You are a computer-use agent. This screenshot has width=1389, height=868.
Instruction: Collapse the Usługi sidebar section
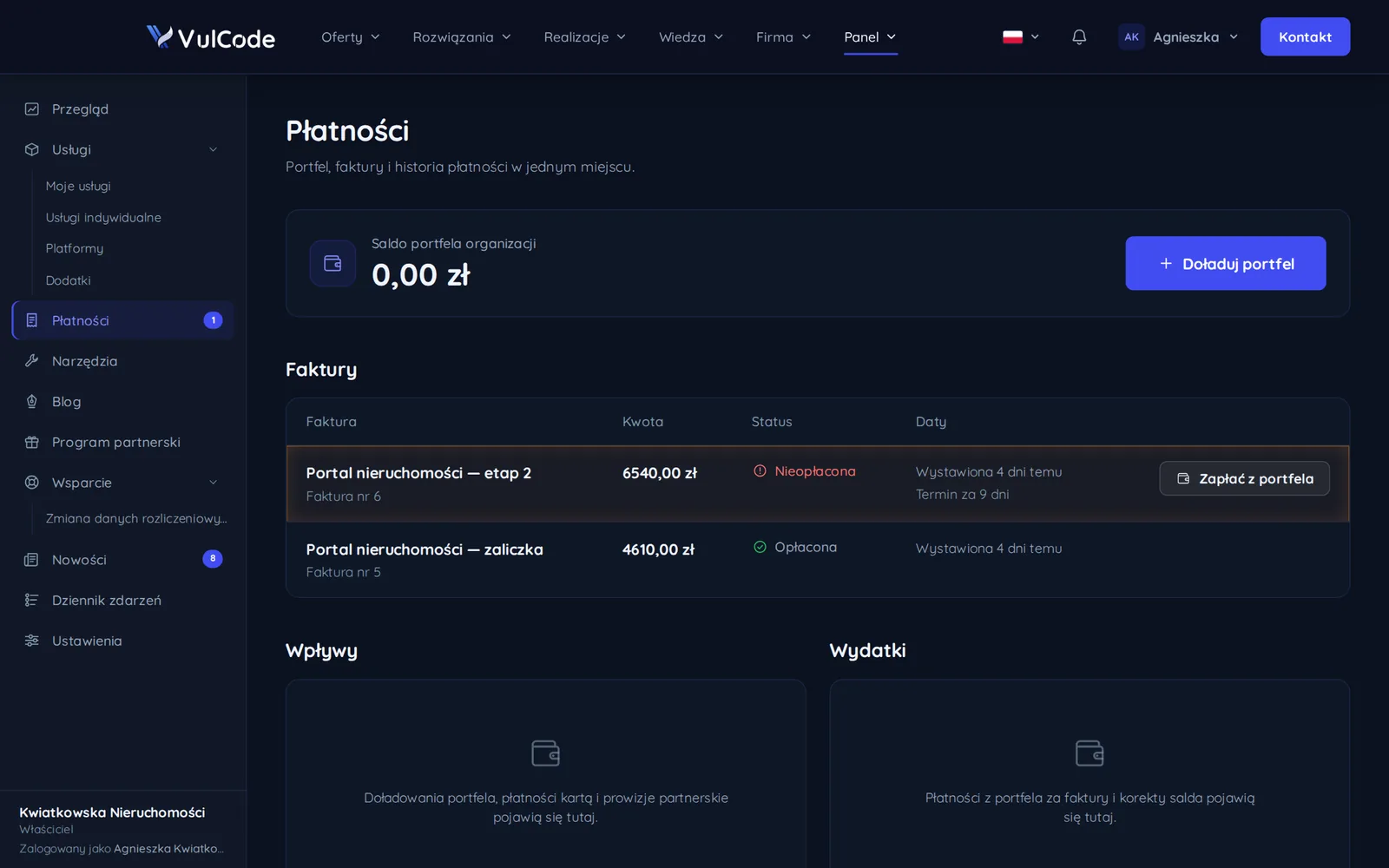pos(213,149)
